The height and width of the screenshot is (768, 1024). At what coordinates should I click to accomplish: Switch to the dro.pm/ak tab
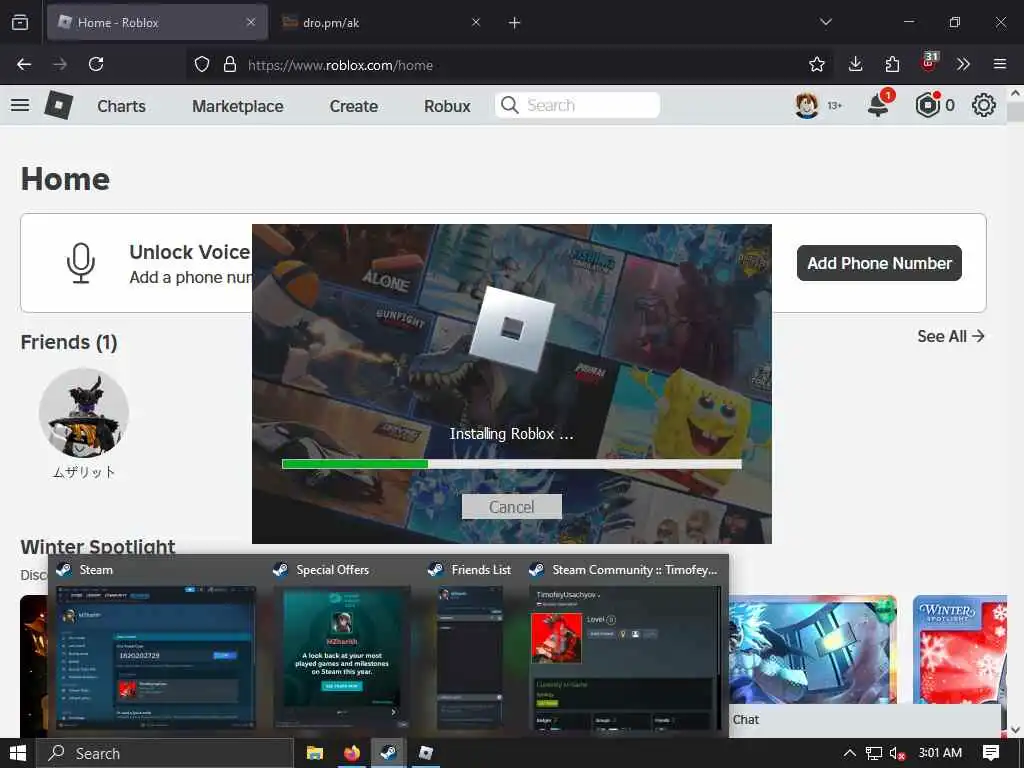point(381,22)
